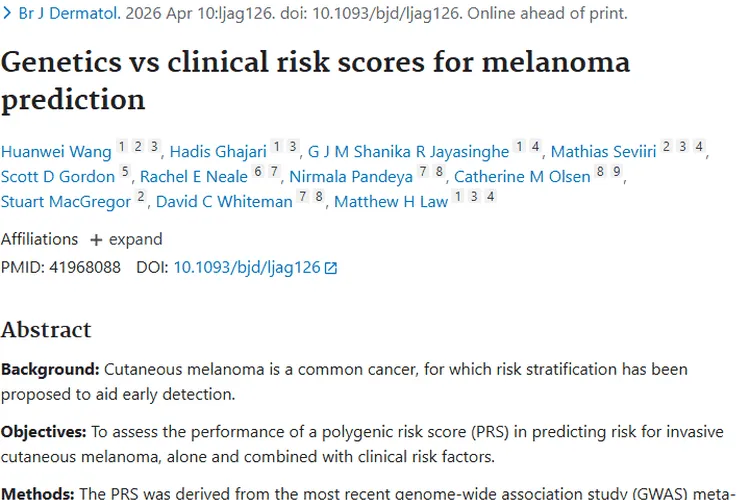Click affiliation superscript 2 after Stuart MacGregor

142,197
